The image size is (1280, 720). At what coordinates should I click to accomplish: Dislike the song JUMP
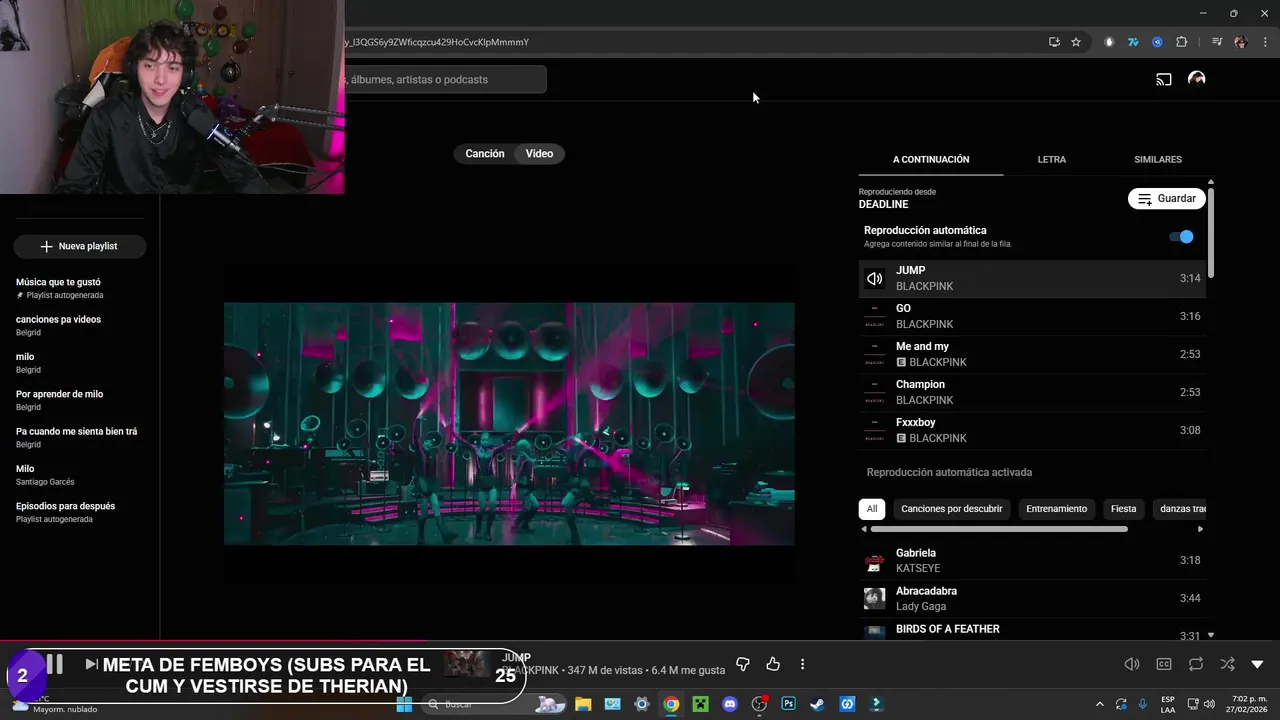(x=743, y=664)
